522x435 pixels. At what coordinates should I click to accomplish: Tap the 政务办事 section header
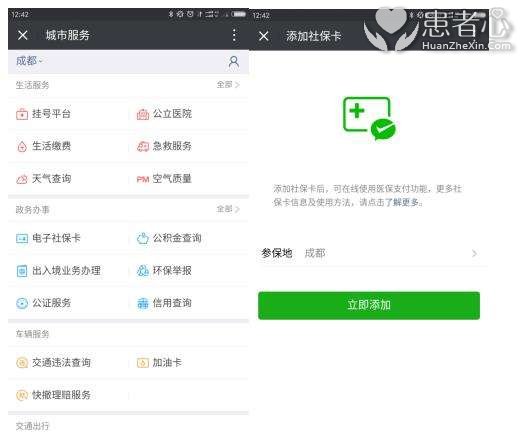click(32, 210)
